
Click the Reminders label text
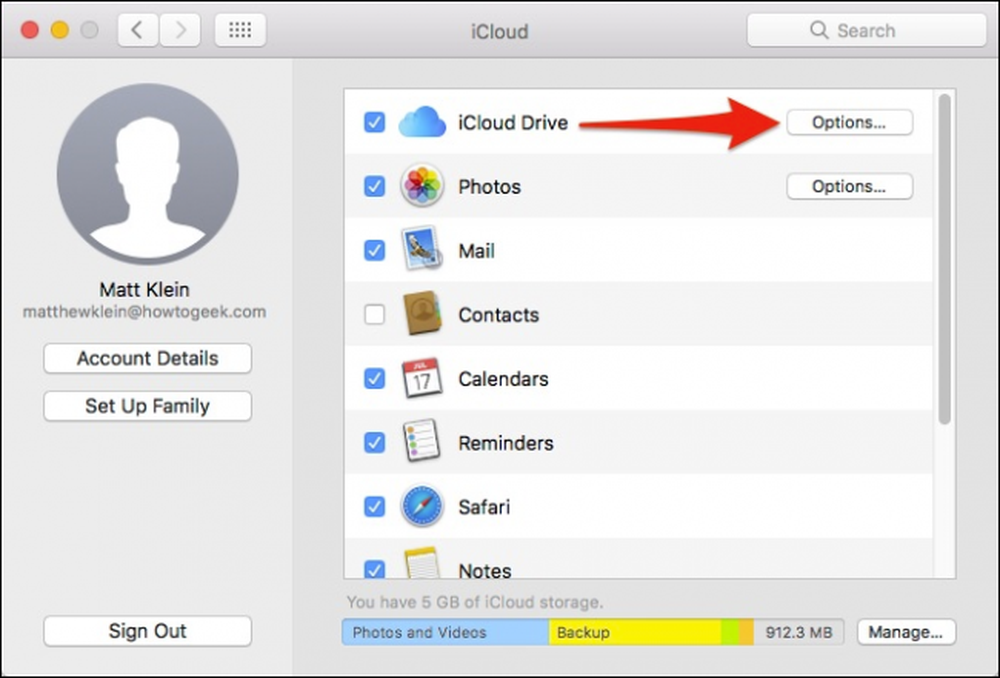point(506,443)
